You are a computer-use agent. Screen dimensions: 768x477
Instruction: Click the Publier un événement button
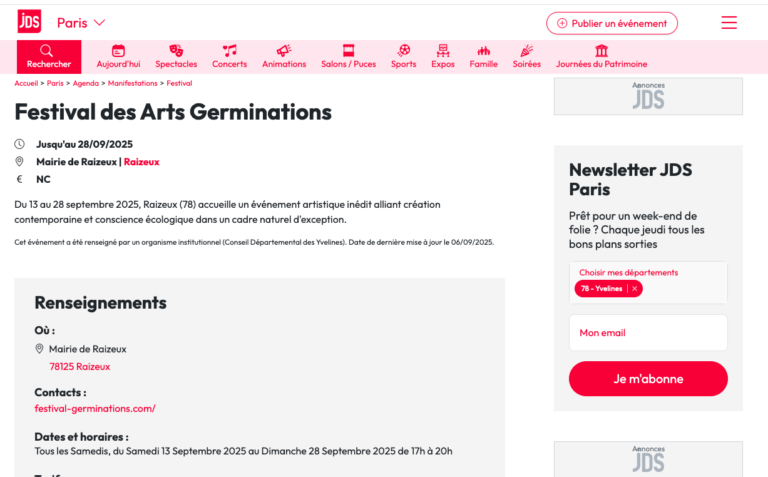(611, 23)
